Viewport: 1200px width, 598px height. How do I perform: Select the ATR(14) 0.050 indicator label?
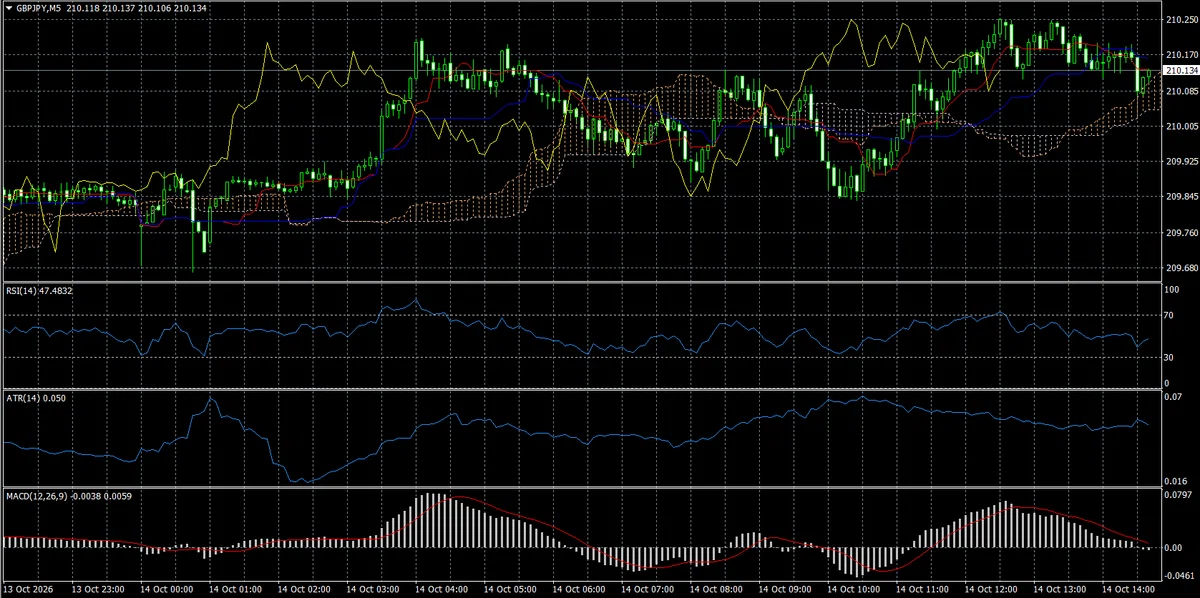[35, 397]
